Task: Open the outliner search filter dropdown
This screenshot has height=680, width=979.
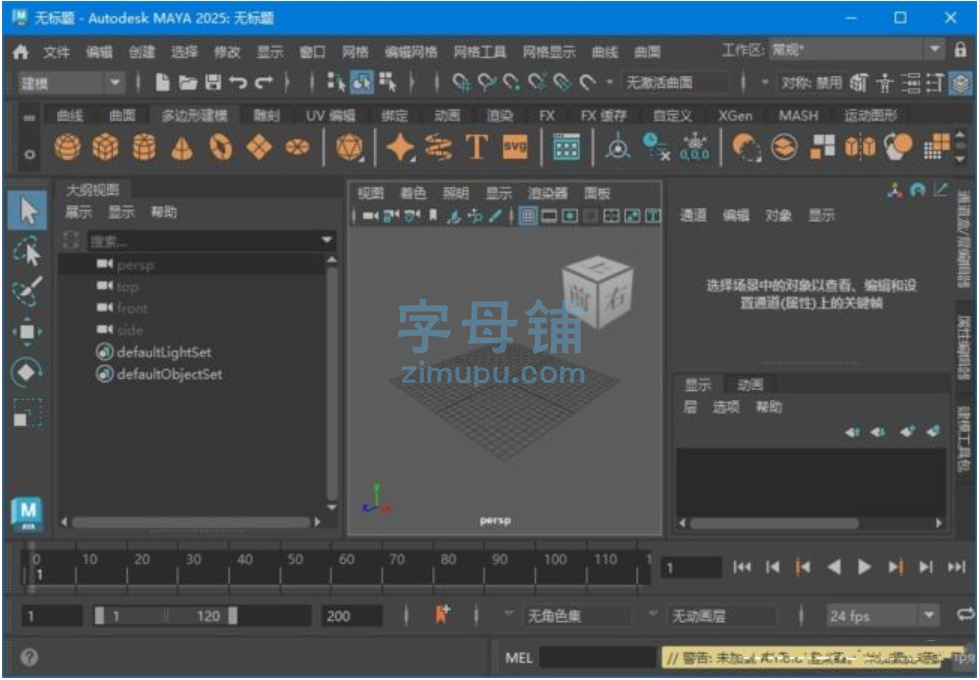Action: (327, 240)
